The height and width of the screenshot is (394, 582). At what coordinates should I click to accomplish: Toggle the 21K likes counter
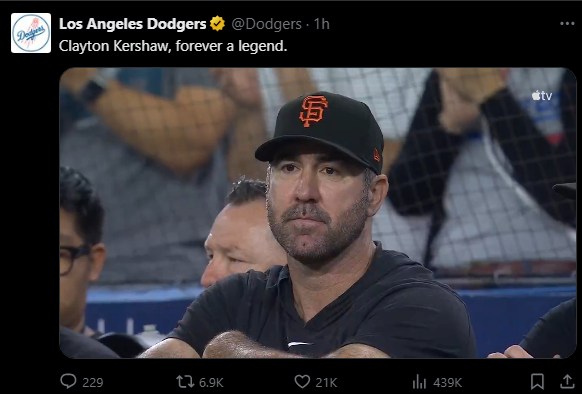pos(326,382)
